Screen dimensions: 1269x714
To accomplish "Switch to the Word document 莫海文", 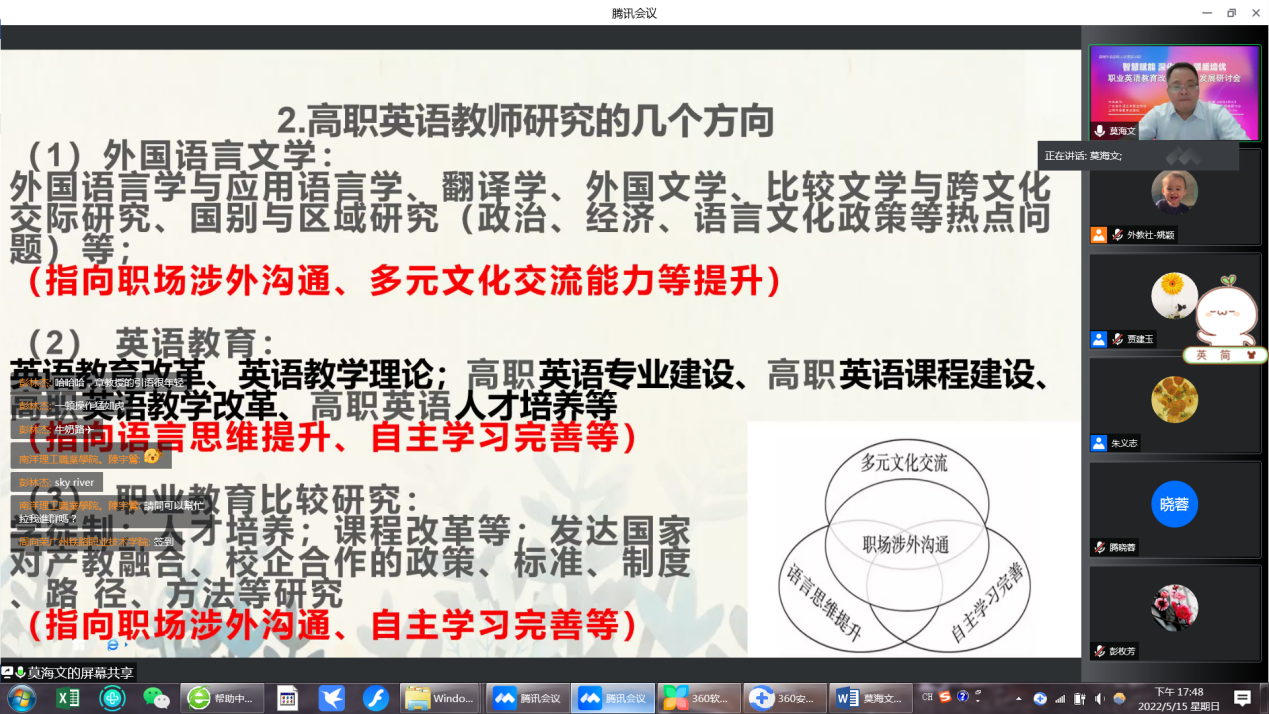I will click(871, 698).
